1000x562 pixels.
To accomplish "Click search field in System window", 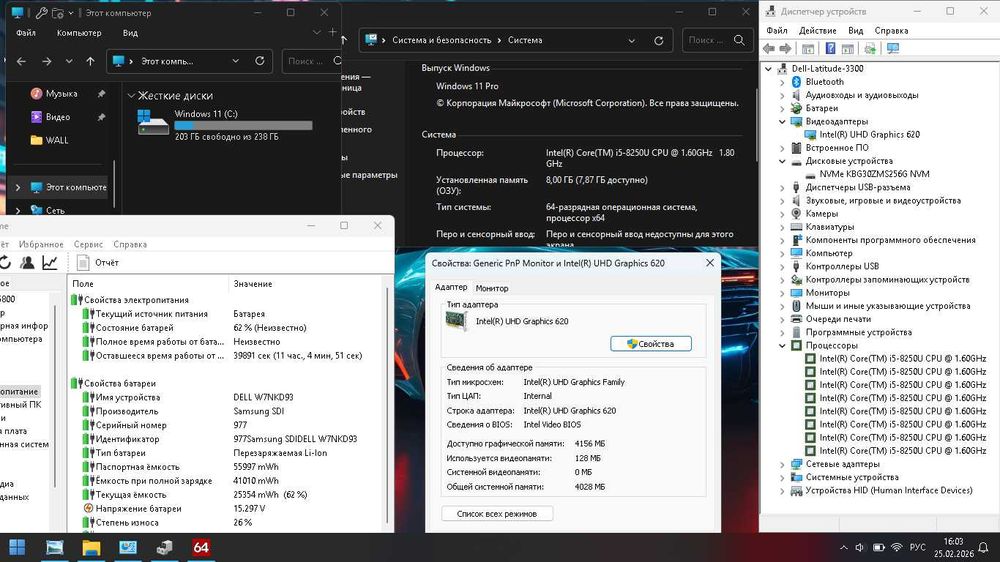I will pyautogui.click(x=716, y=40).
